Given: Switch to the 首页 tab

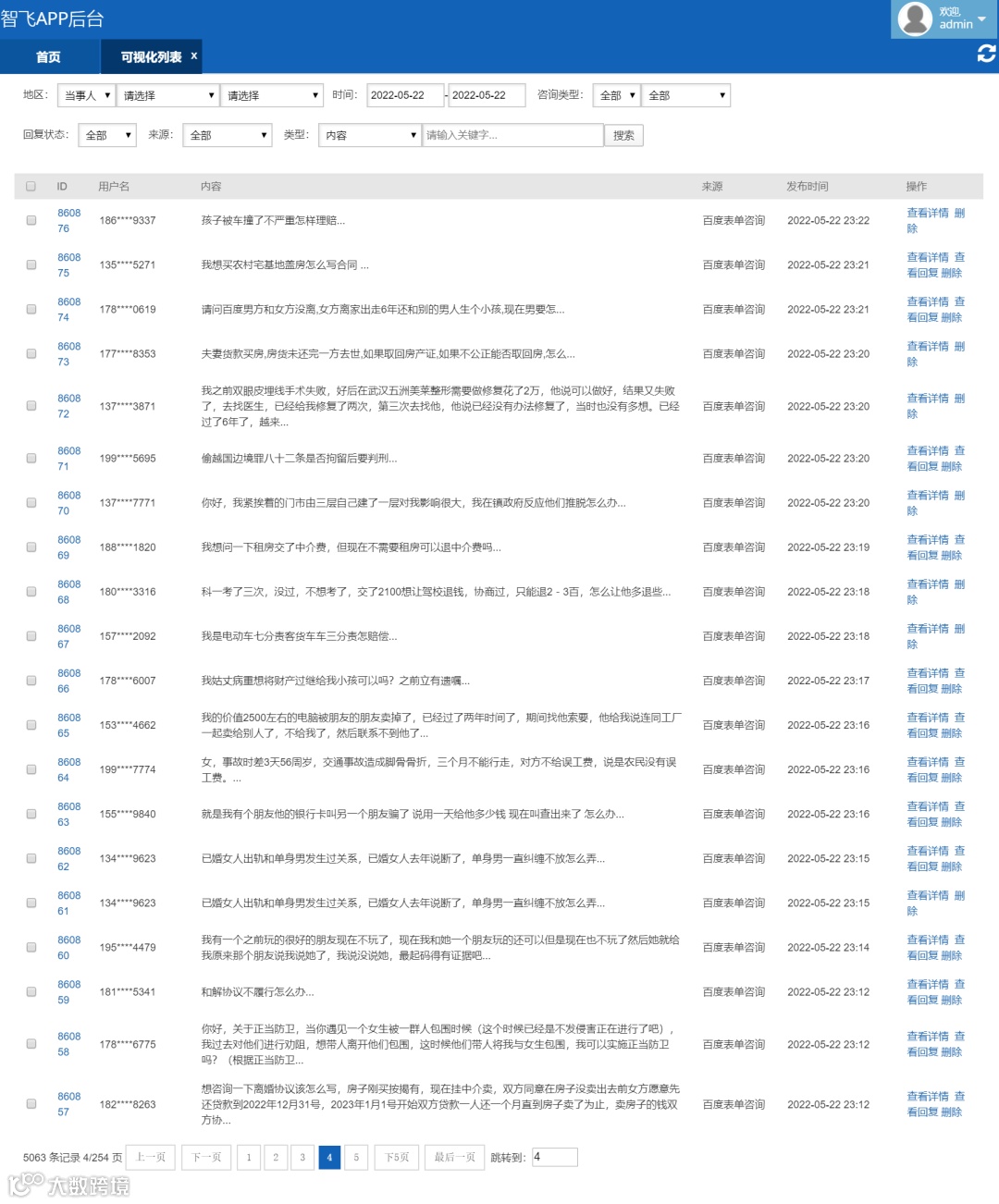Looking at the screenshot, I should (48, 57).
